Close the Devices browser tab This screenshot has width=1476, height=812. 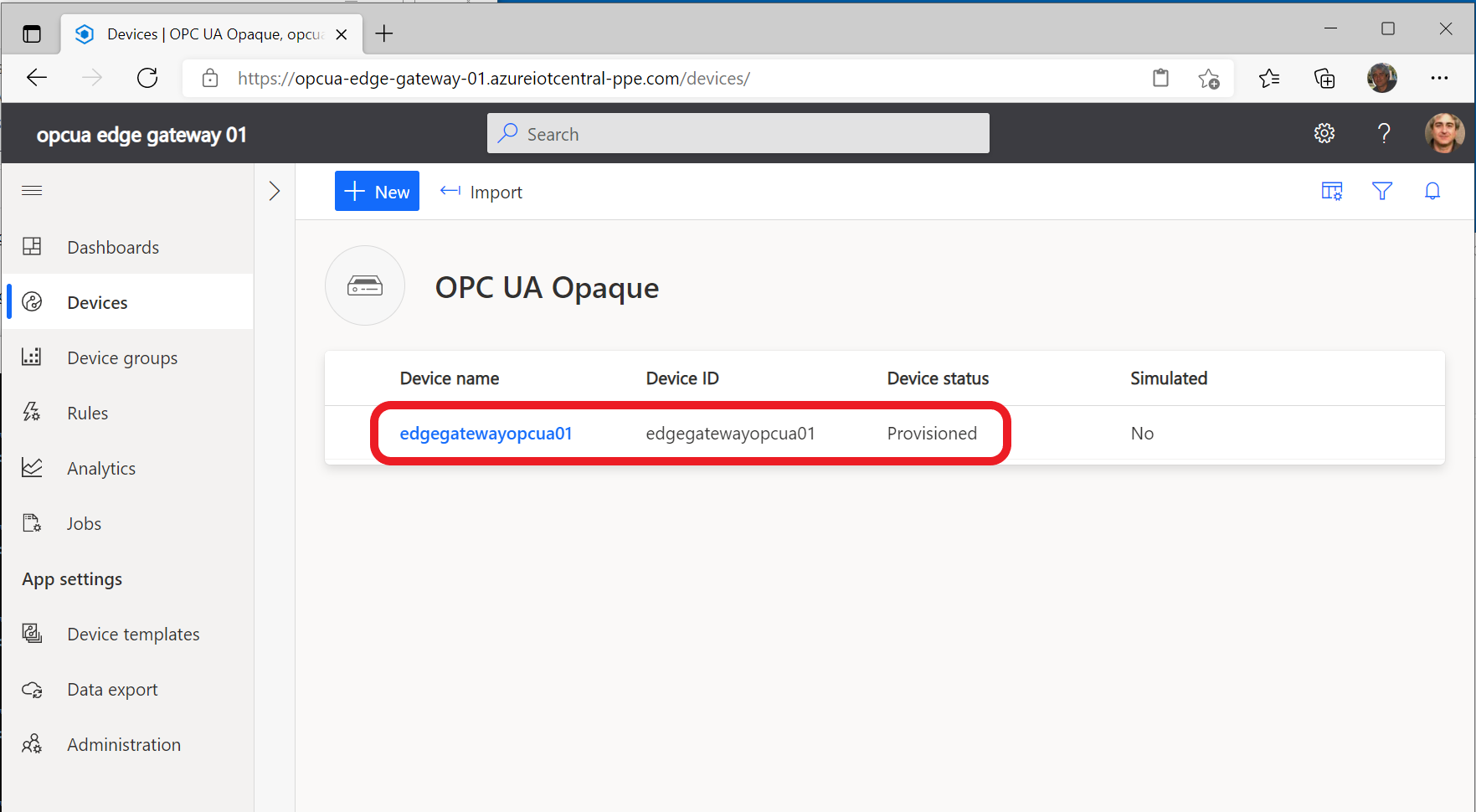coord(342,34)
